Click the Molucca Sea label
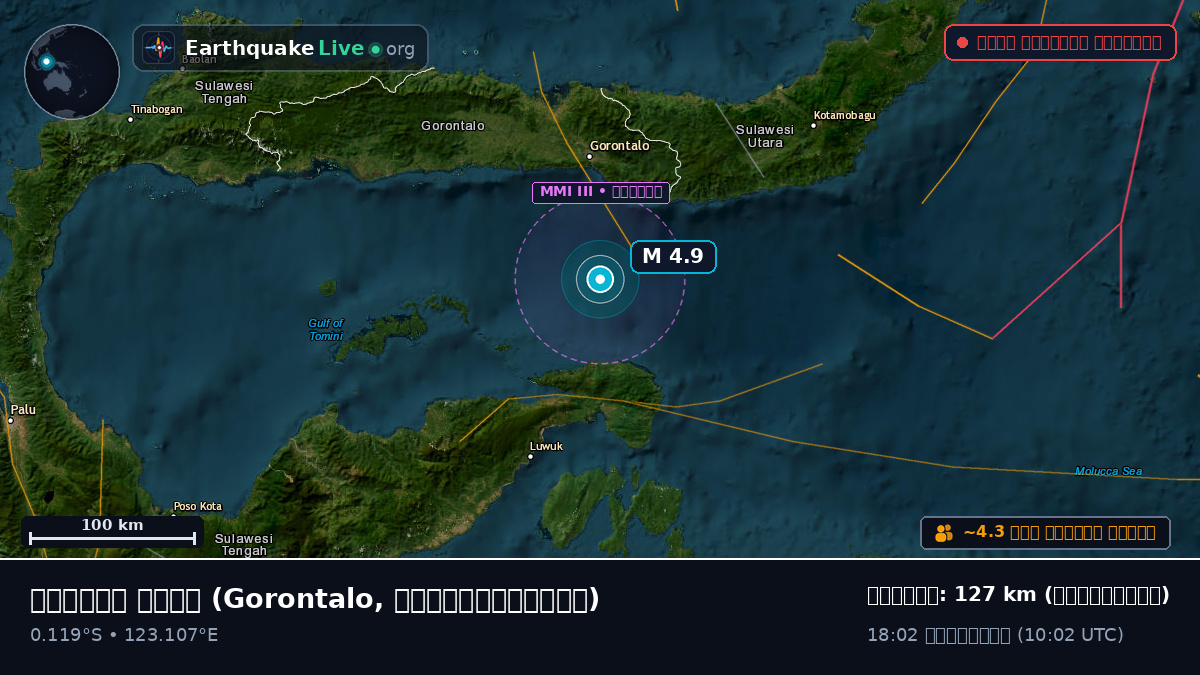Viewport: 1200px width, 675px height. coord(1108,472)
